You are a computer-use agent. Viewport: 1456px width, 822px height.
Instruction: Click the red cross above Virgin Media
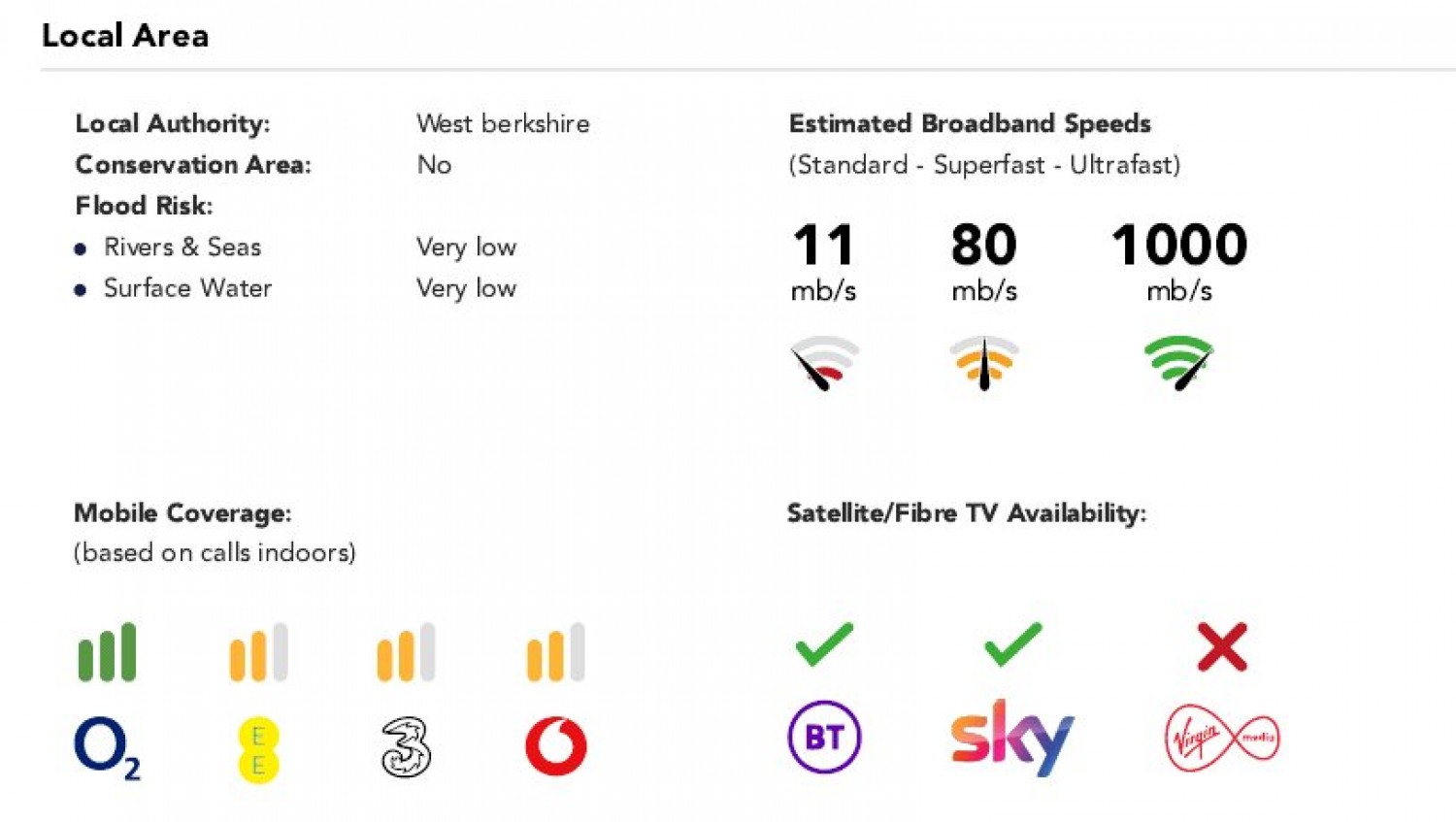[1222, 647]
